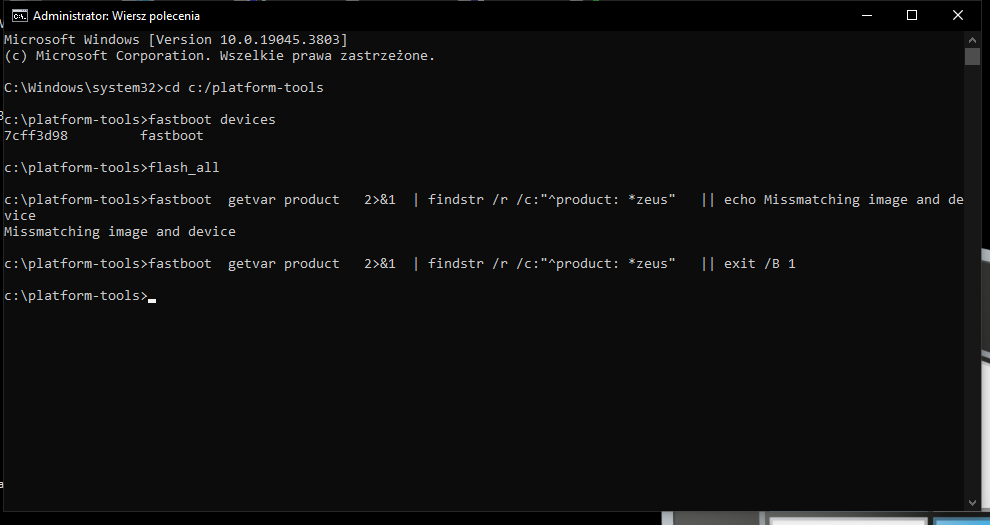Click the 'cd c:/platform-tools' command text

pos(244,88)
